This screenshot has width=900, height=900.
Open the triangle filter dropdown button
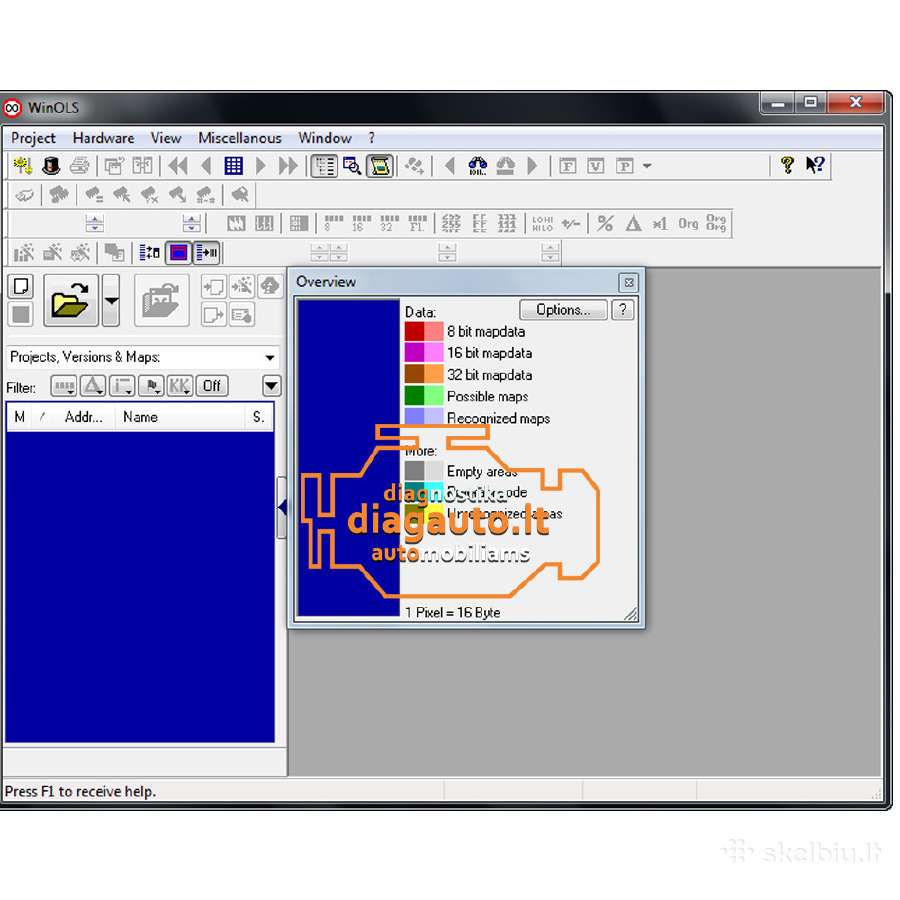[x=92, y=386]
